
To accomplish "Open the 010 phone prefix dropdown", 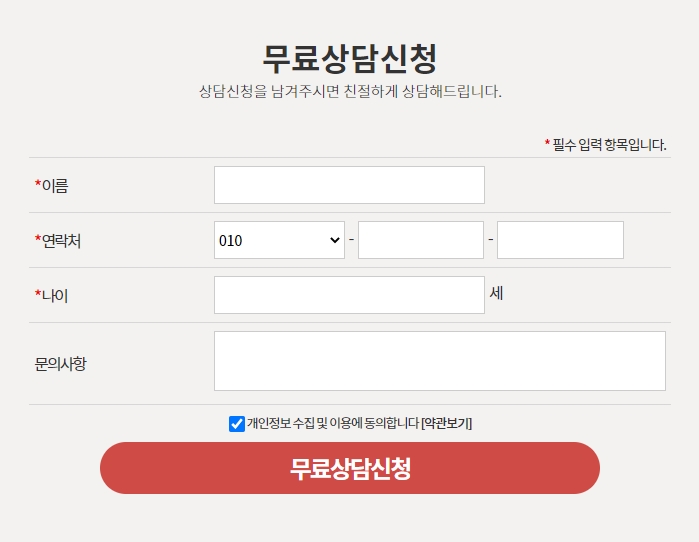I will click(279, 240).
